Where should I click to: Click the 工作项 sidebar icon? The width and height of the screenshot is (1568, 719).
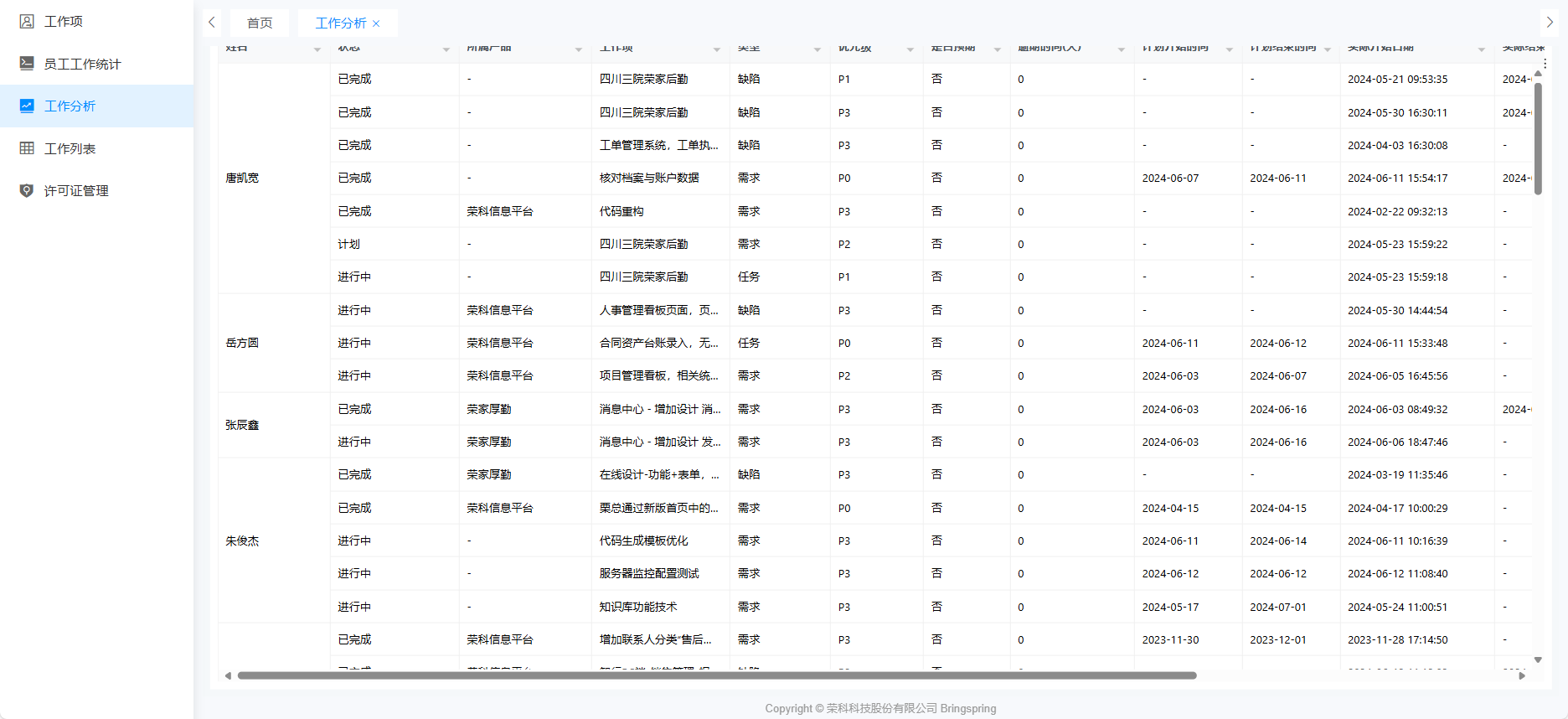pos(27,21)
